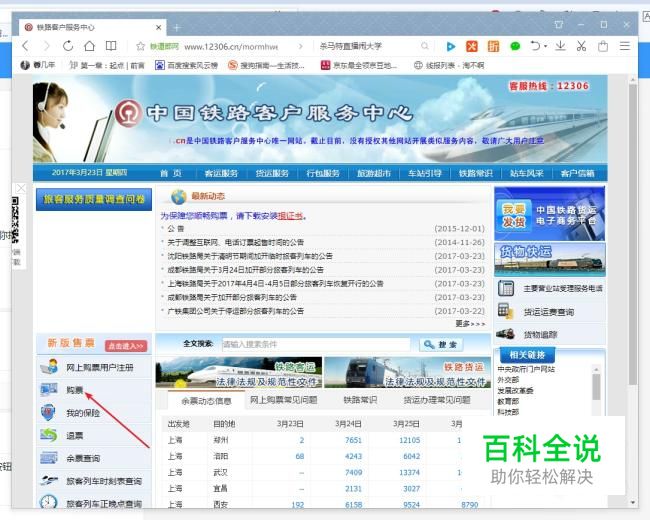Viewport: 650px width, 520px height.
Task: Open the 客户信箱 navigation item
Action: coord(577,173)
